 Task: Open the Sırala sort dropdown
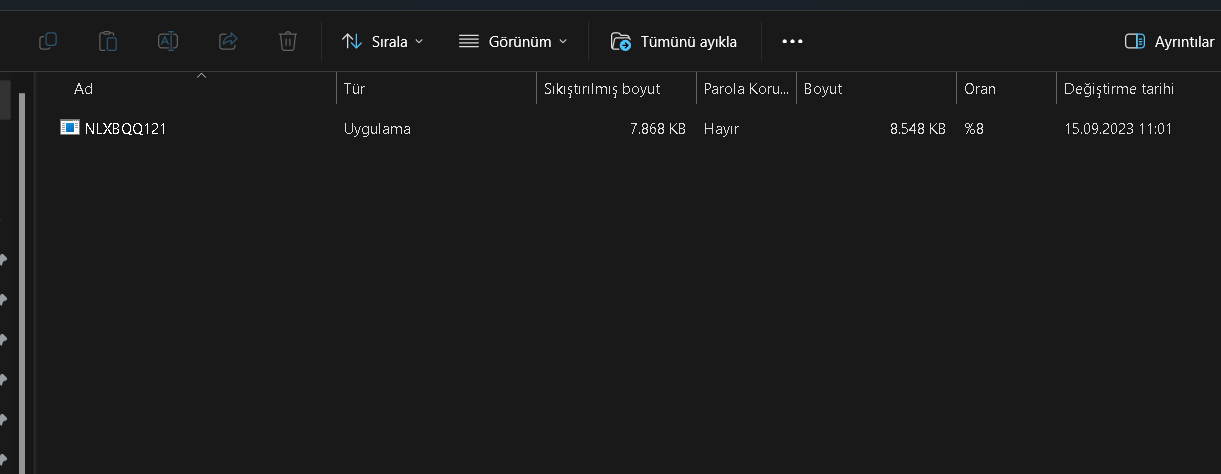pyautogui.click(x=382, y=41)
